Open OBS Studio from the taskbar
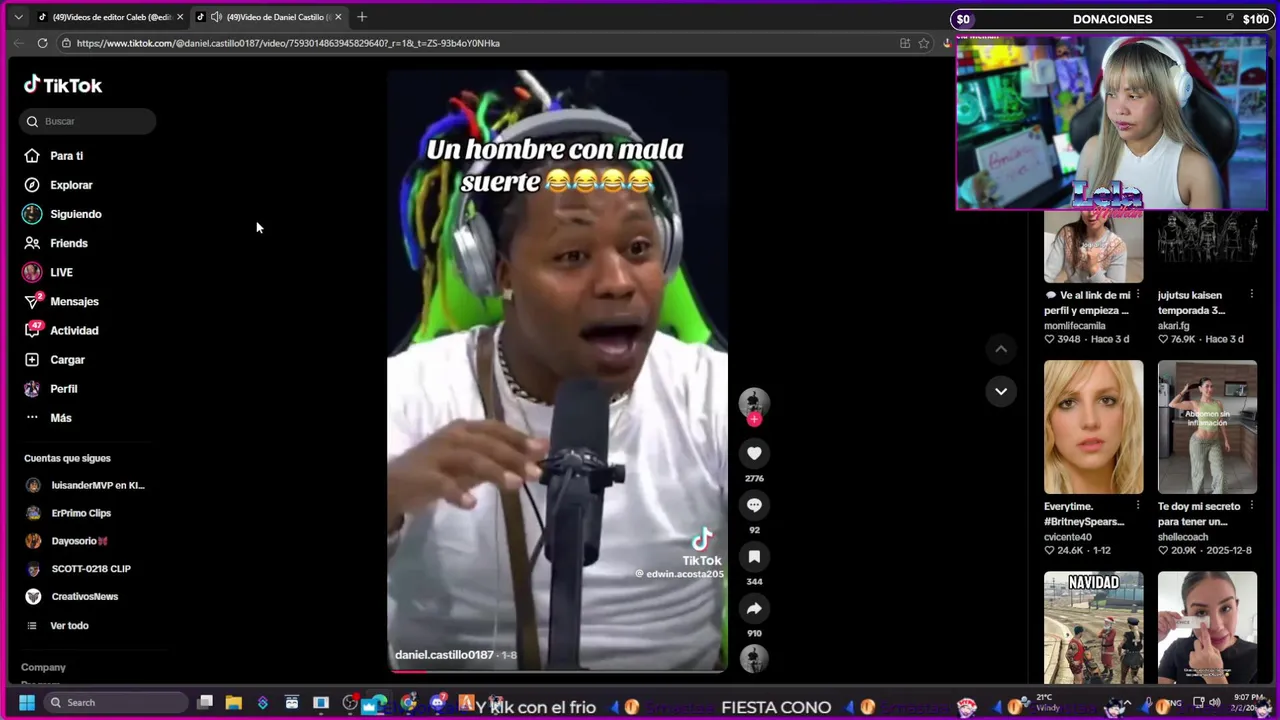The image size is (1280, 720). (x=350, y=703)
